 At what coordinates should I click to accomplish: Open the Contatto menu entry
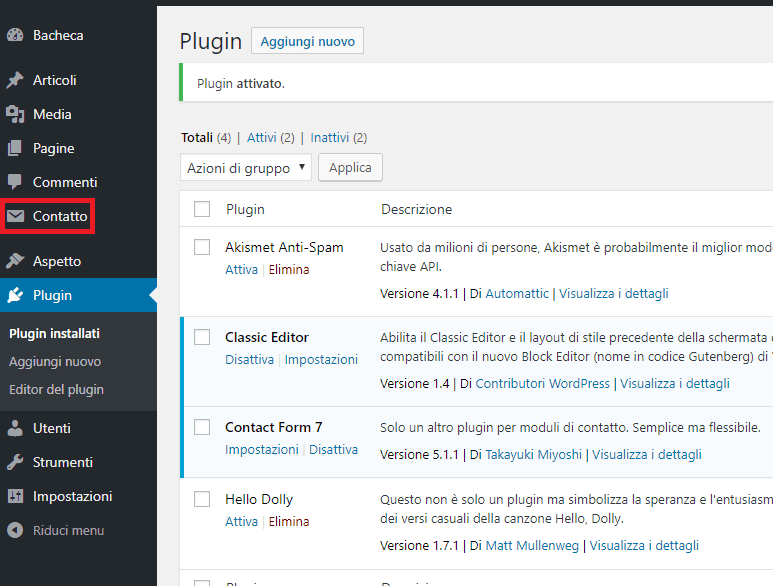[x=60, y=216]
